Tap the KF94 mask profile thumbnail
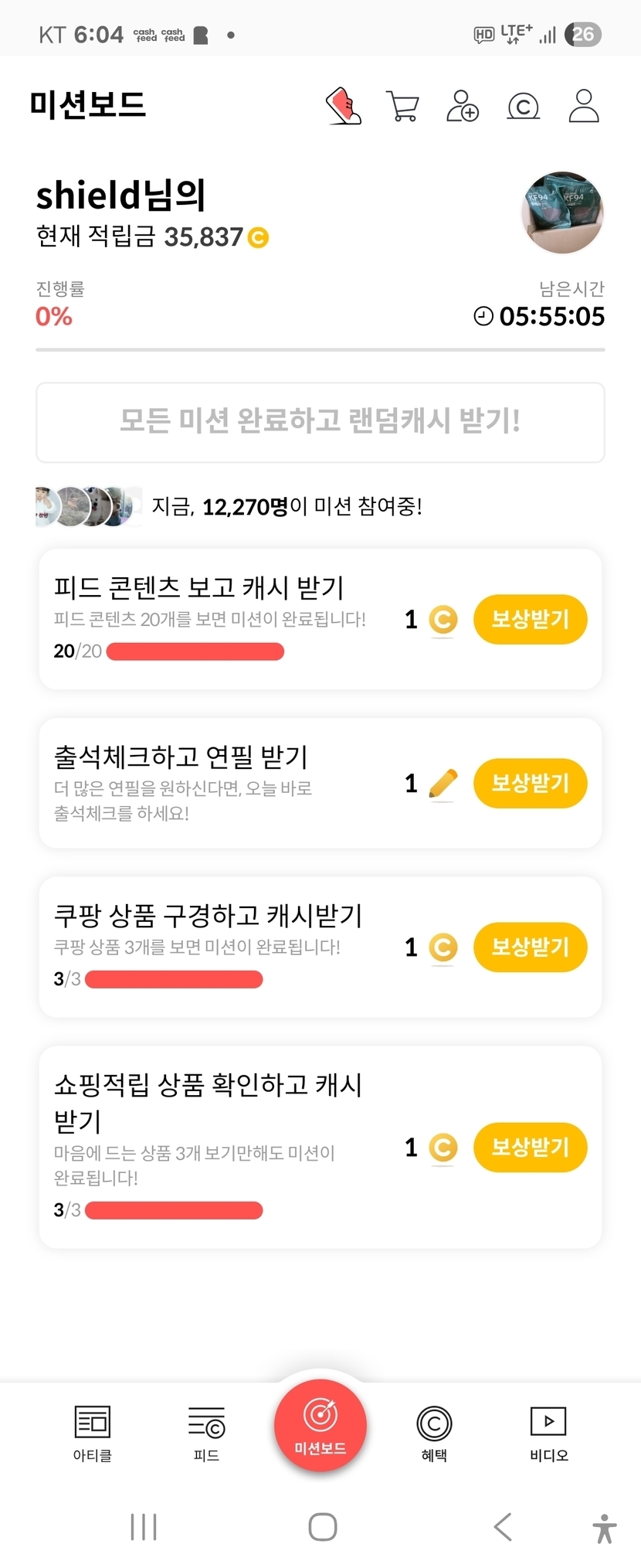The width and height of the screenshot is (641, 1568). 563,213
